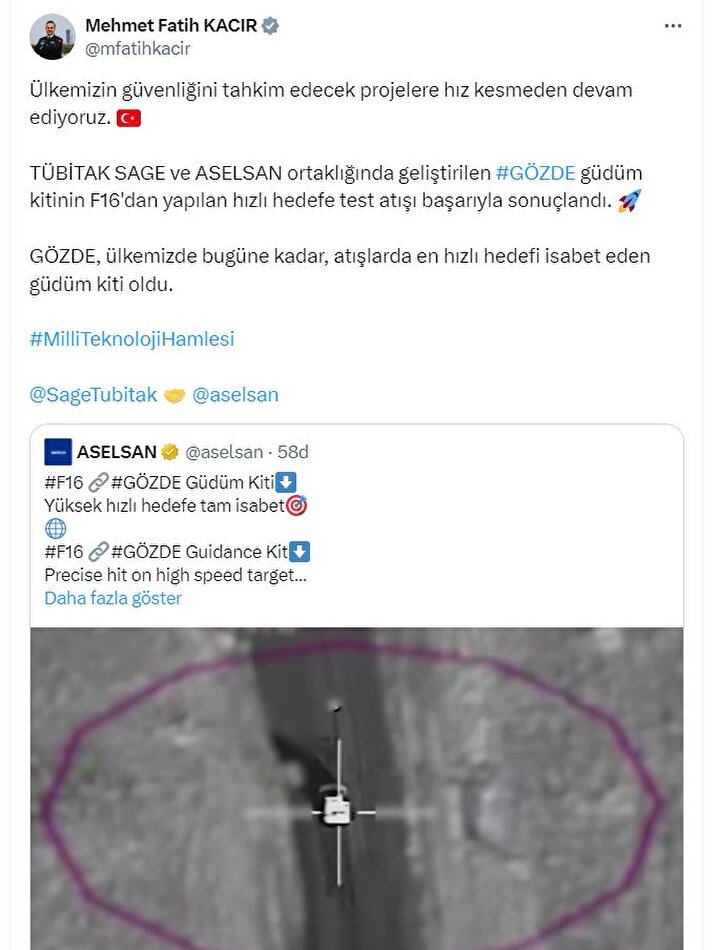Open the #GÖZDE hashtag in the tweet
720x950 pixels.
pyautogui.click(x=535, y=173)
